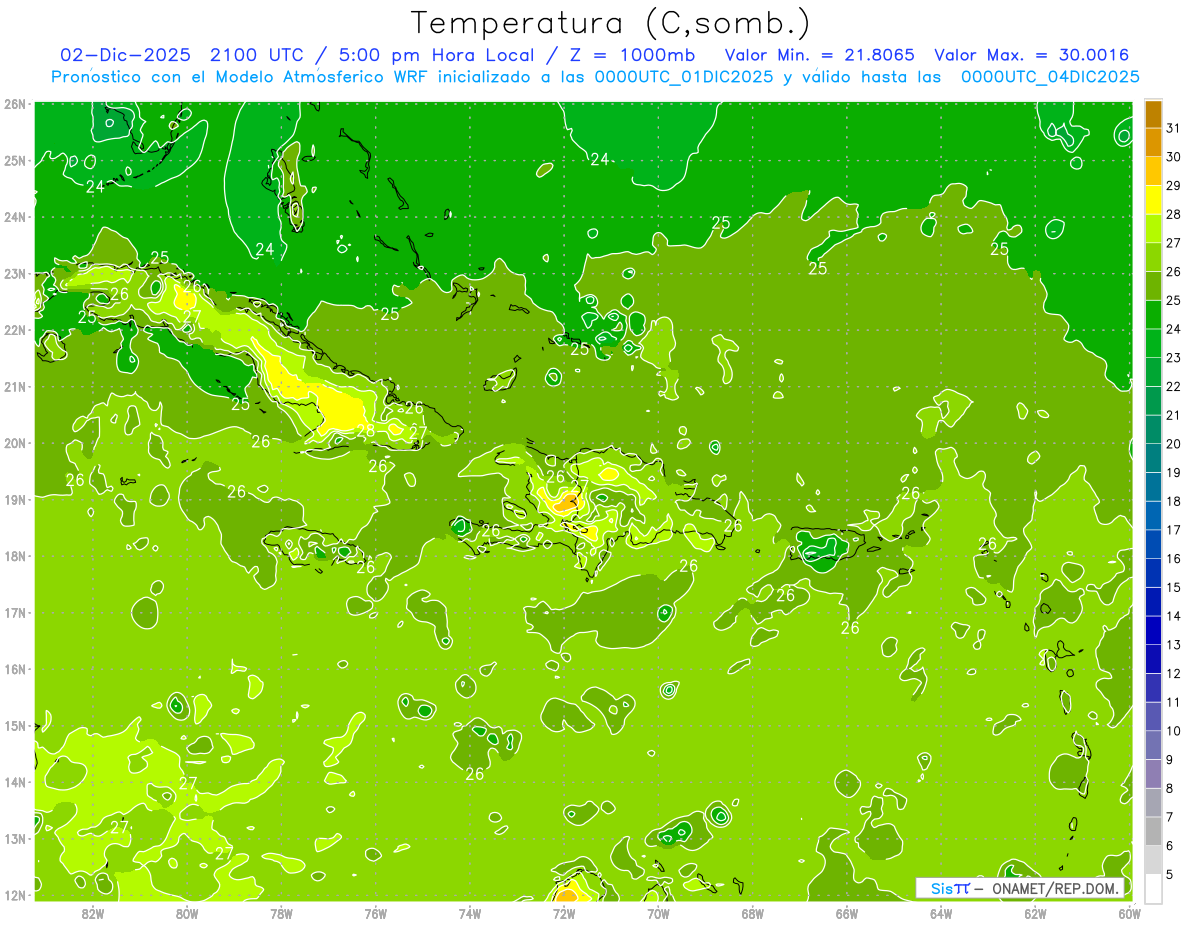This screenshot has width=1200, height=927.
Task: Click the '10' colorbar label
Action: (1174, 731)
